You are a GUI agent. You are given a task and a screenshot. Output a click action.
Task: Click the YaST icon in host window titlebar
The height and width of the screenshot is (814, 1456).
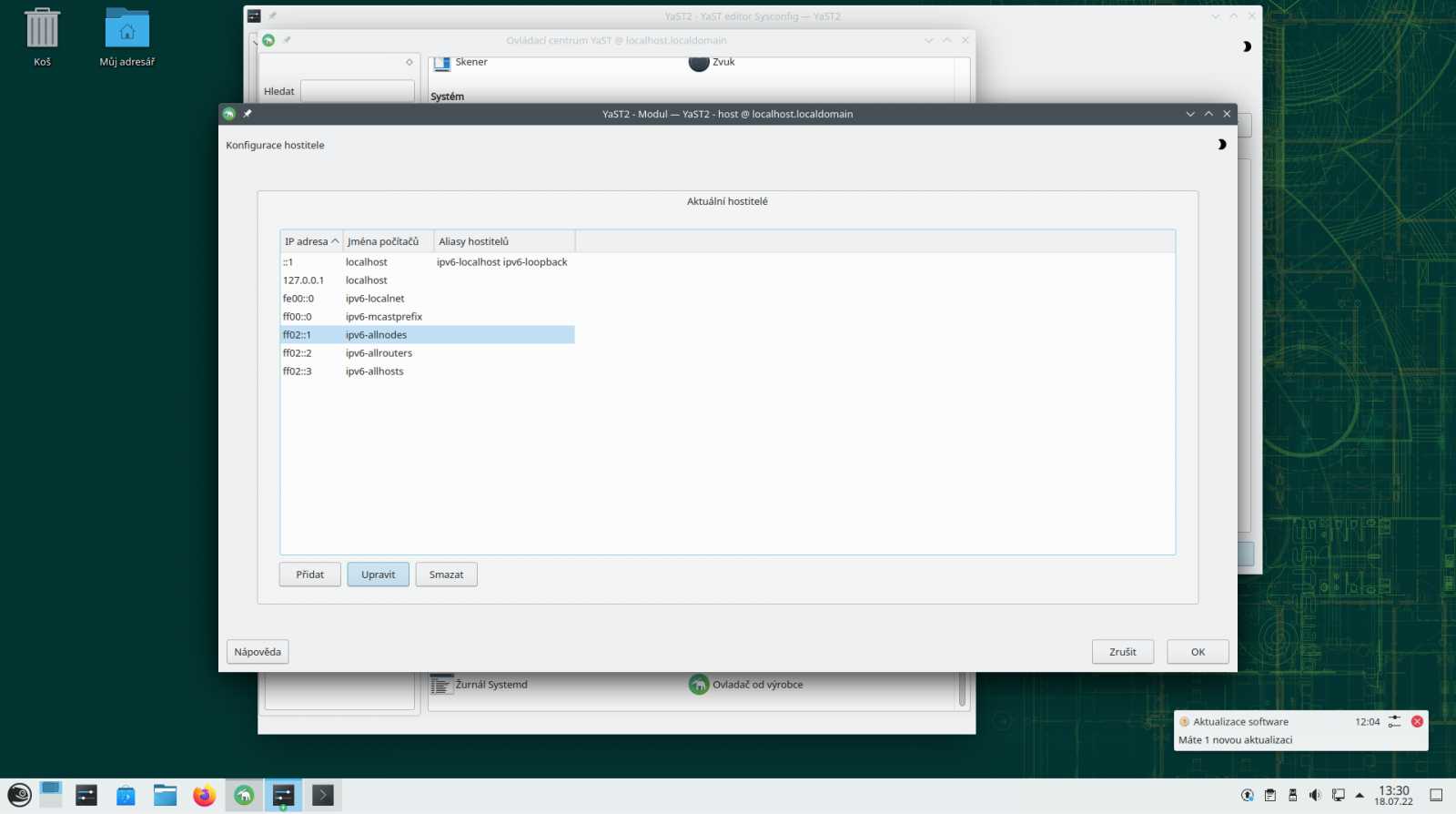click(x=229, y=114)
